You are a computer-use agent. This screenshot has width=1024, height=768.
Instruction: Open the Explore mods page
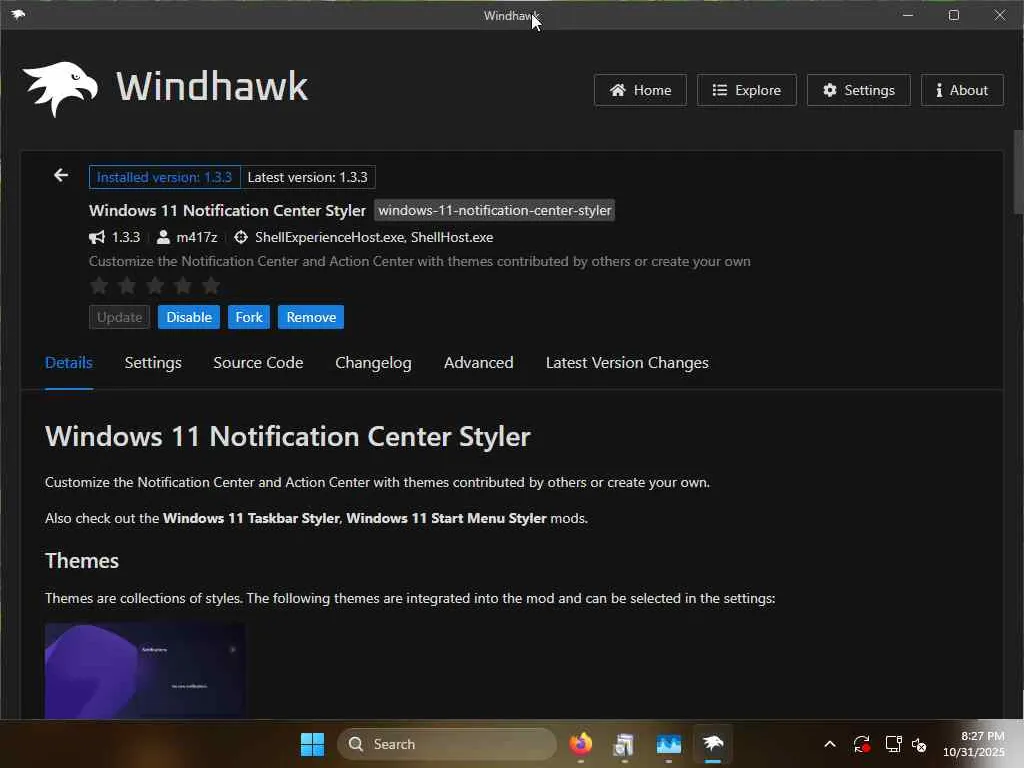[x=746, y=90]
